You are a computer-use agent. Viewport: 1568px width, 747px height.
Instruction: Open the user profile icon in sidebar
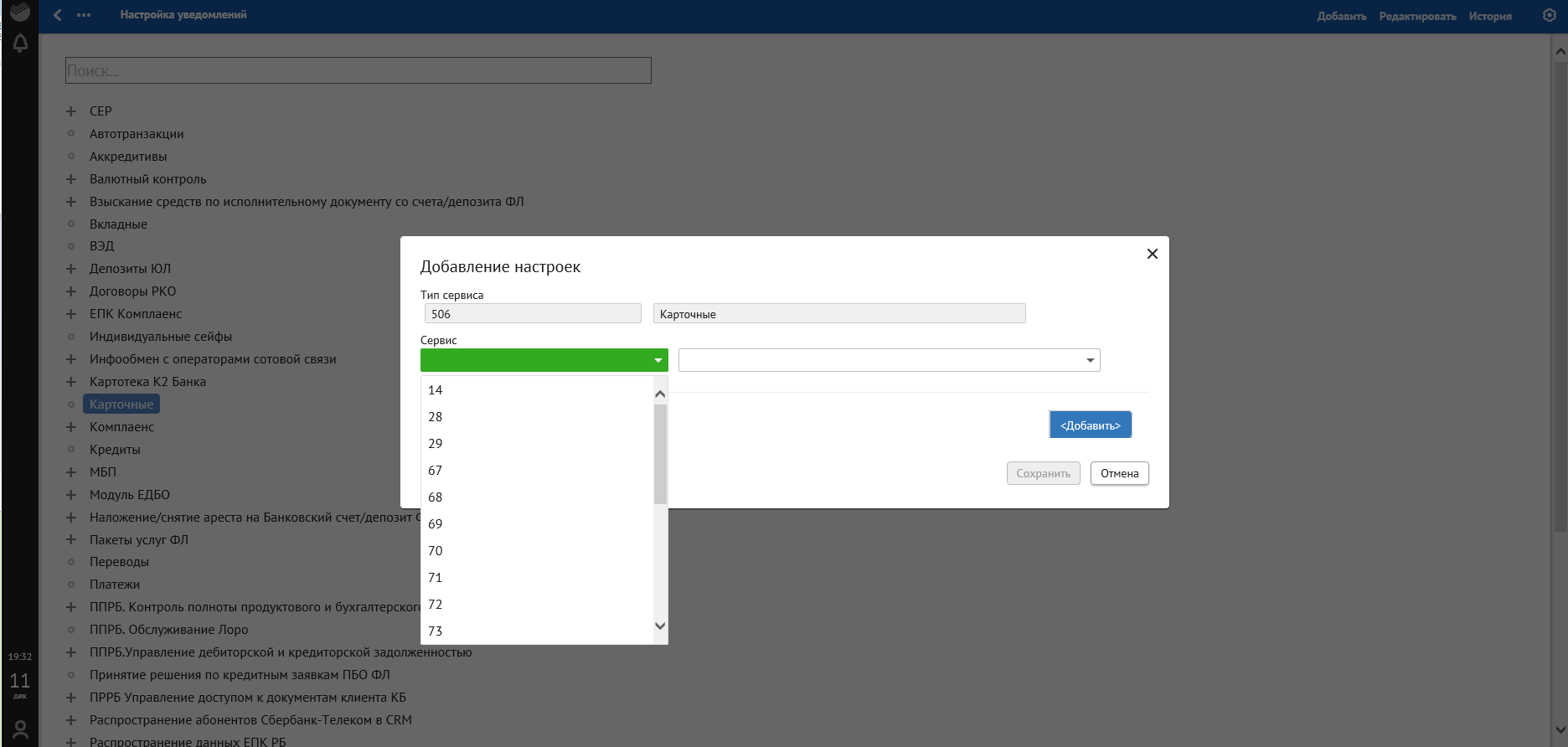[x=20, y=729]
